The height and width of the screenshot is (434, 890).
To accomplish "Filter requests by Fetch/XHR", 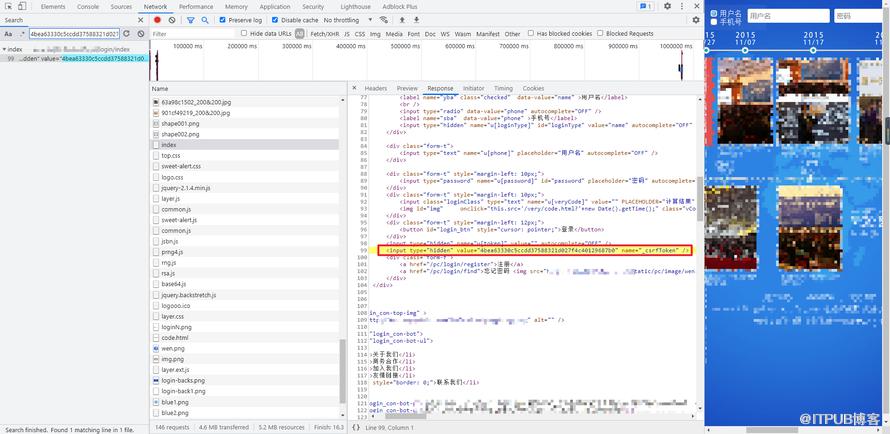I will click(x=325, y=34).
